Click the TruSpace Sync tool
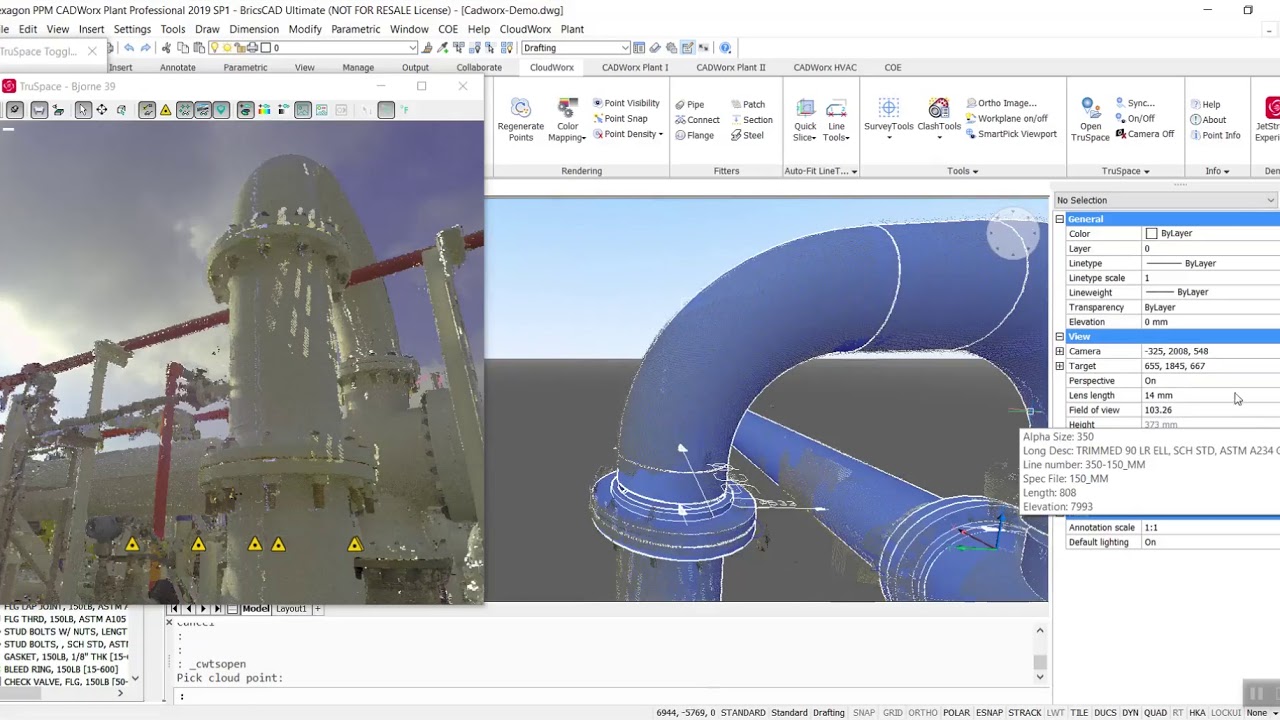This screenshot has height=720, width=1280. 1134,103
